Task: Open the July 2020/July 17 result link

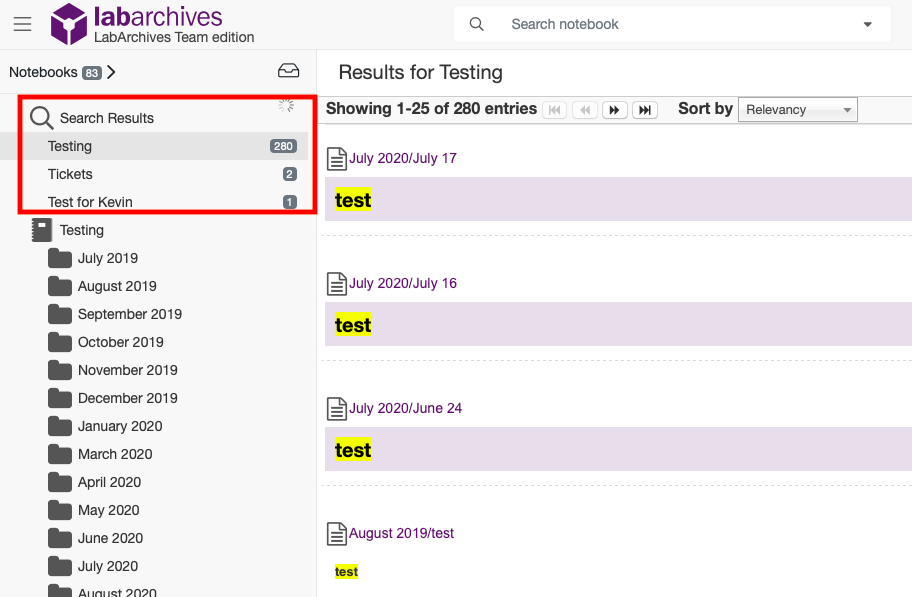Action: [402, 158]
